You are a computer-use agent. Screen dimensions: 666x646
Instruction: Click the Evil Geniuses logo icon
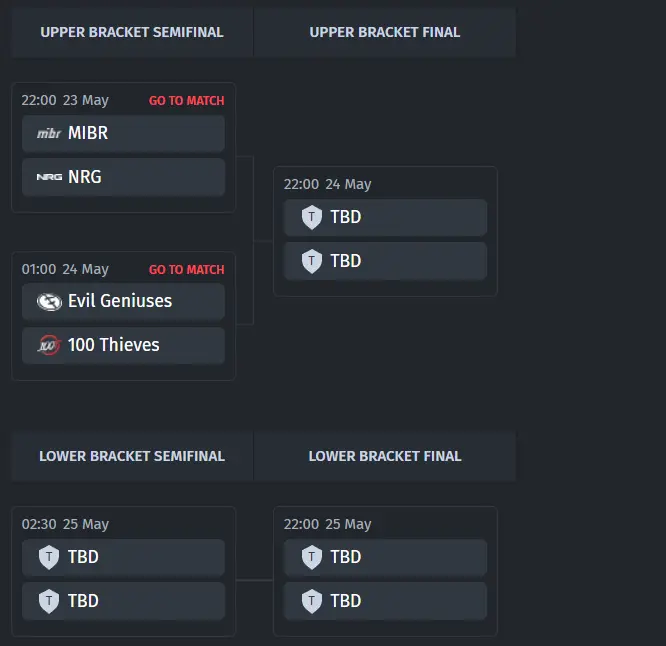pyautogui.click(x=49, y=302)
